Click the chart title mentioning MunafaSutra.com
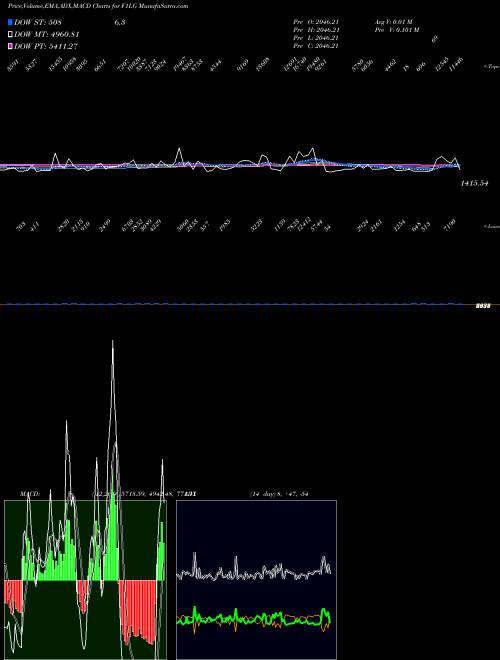Viewport: 500px width, 660px height. 98,6
